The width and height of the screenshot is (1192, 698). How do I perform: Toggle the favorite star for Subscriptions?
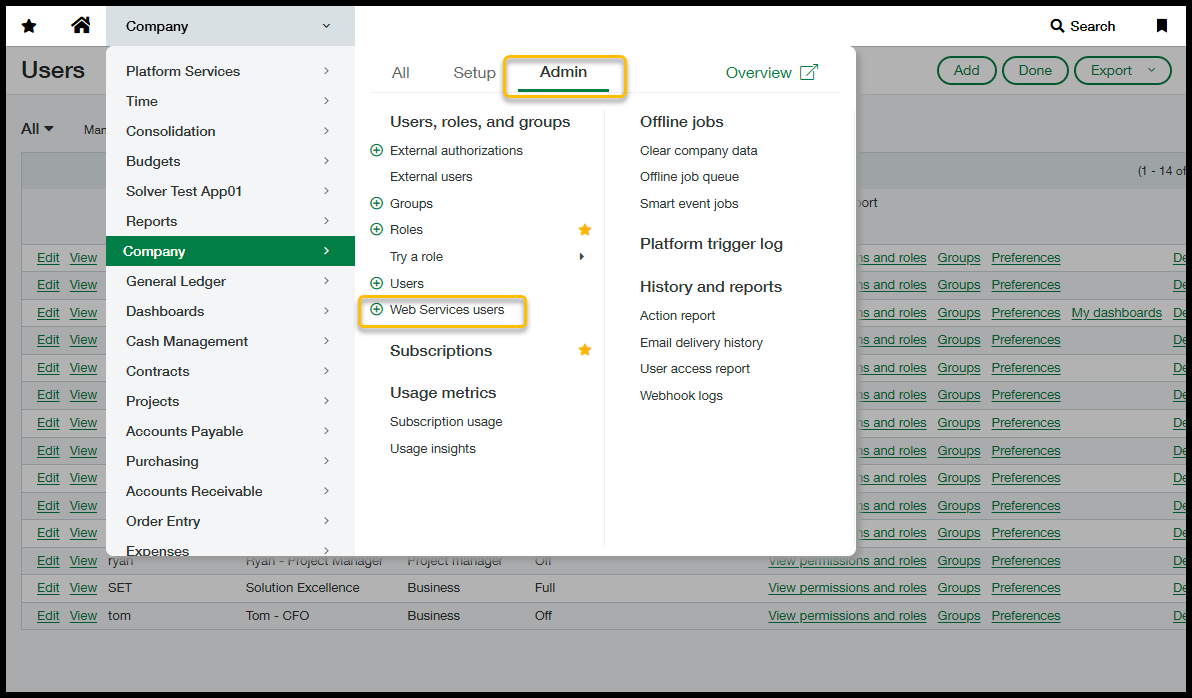pos(585,350)
